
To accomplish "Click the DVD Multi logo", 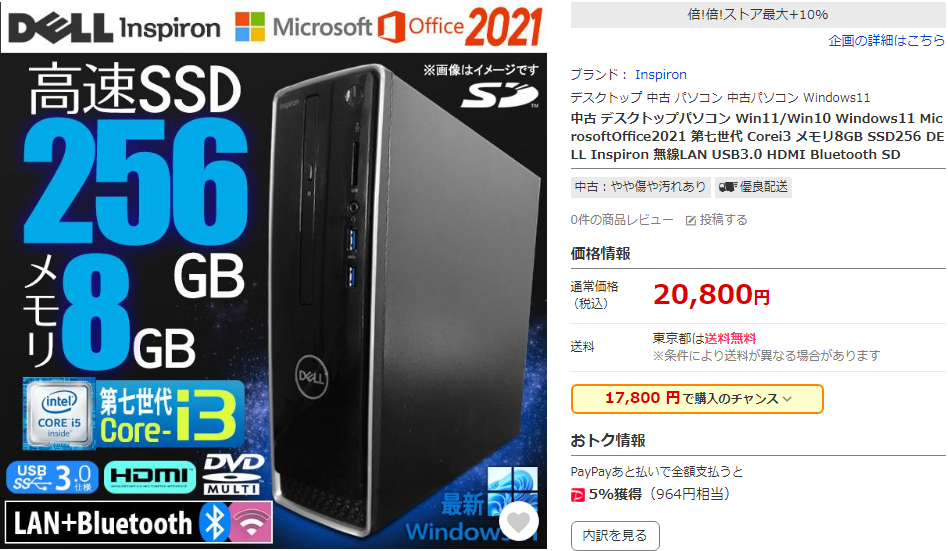I will [232, 475].
